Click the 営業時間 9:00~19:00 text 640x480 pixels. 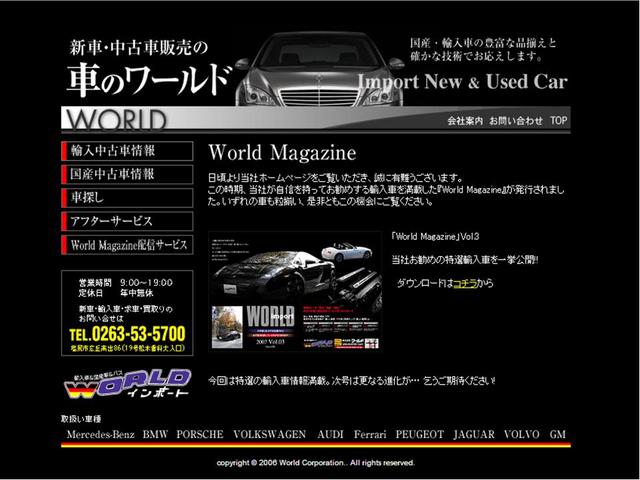point(126,282)
